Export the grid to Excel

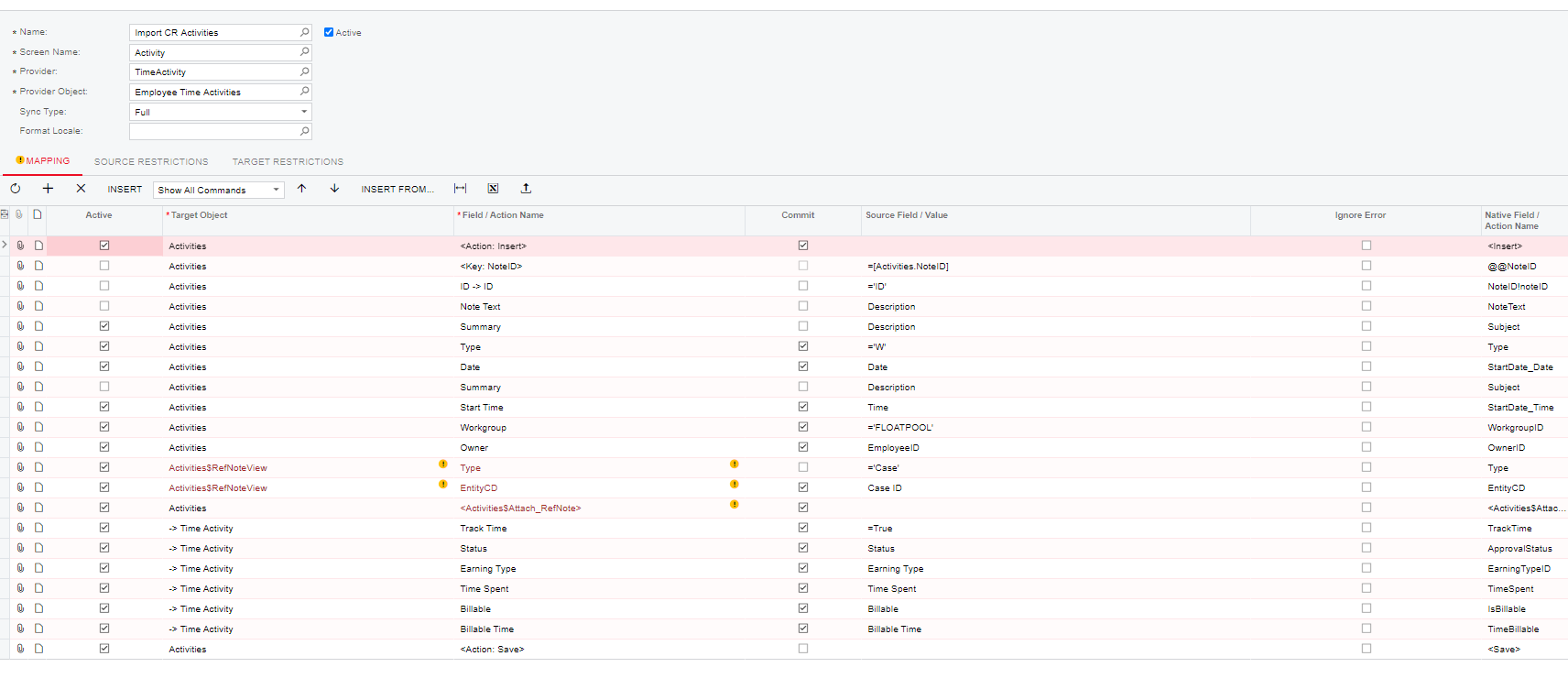(493, 189)
